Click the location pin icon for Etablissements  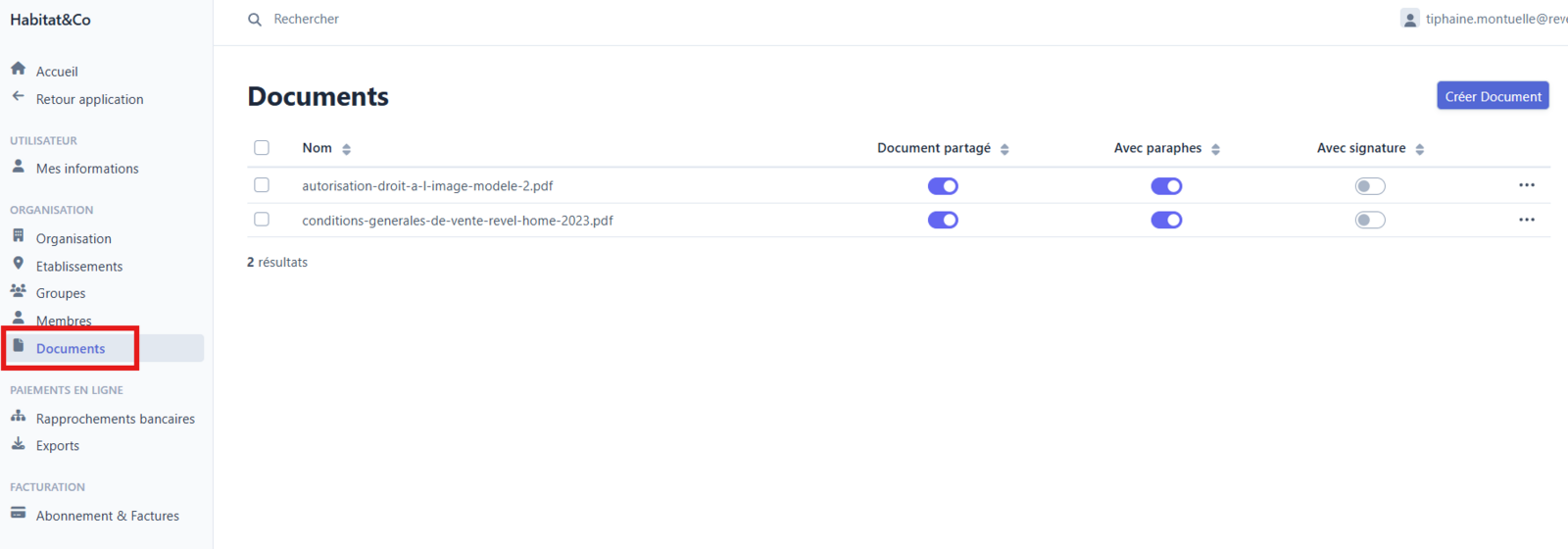[x=18, y=263]
